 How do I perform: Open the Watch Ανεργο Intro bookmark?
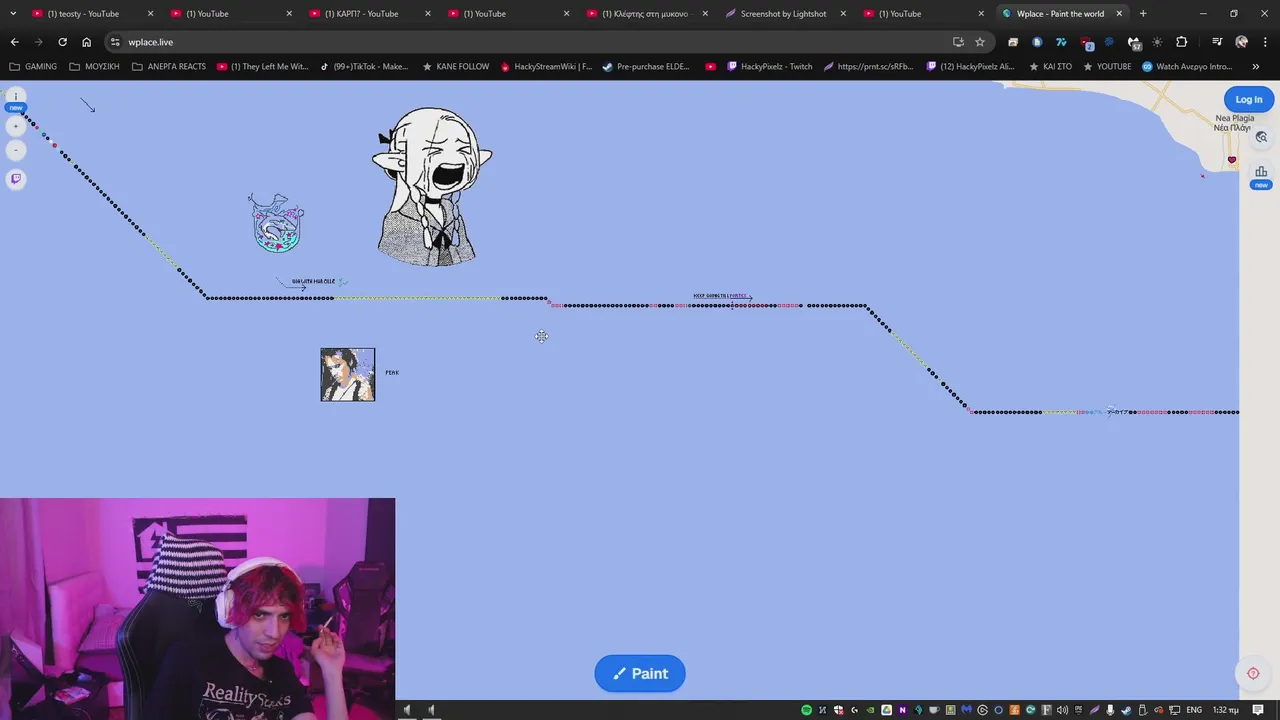tap(1187, 66)
